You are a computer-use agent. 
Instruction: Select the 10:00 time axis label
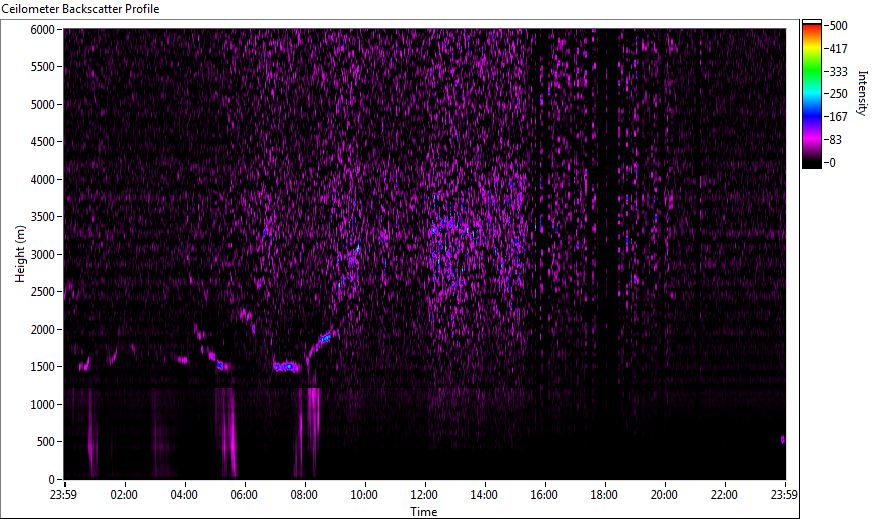click(x=364, y=495)
